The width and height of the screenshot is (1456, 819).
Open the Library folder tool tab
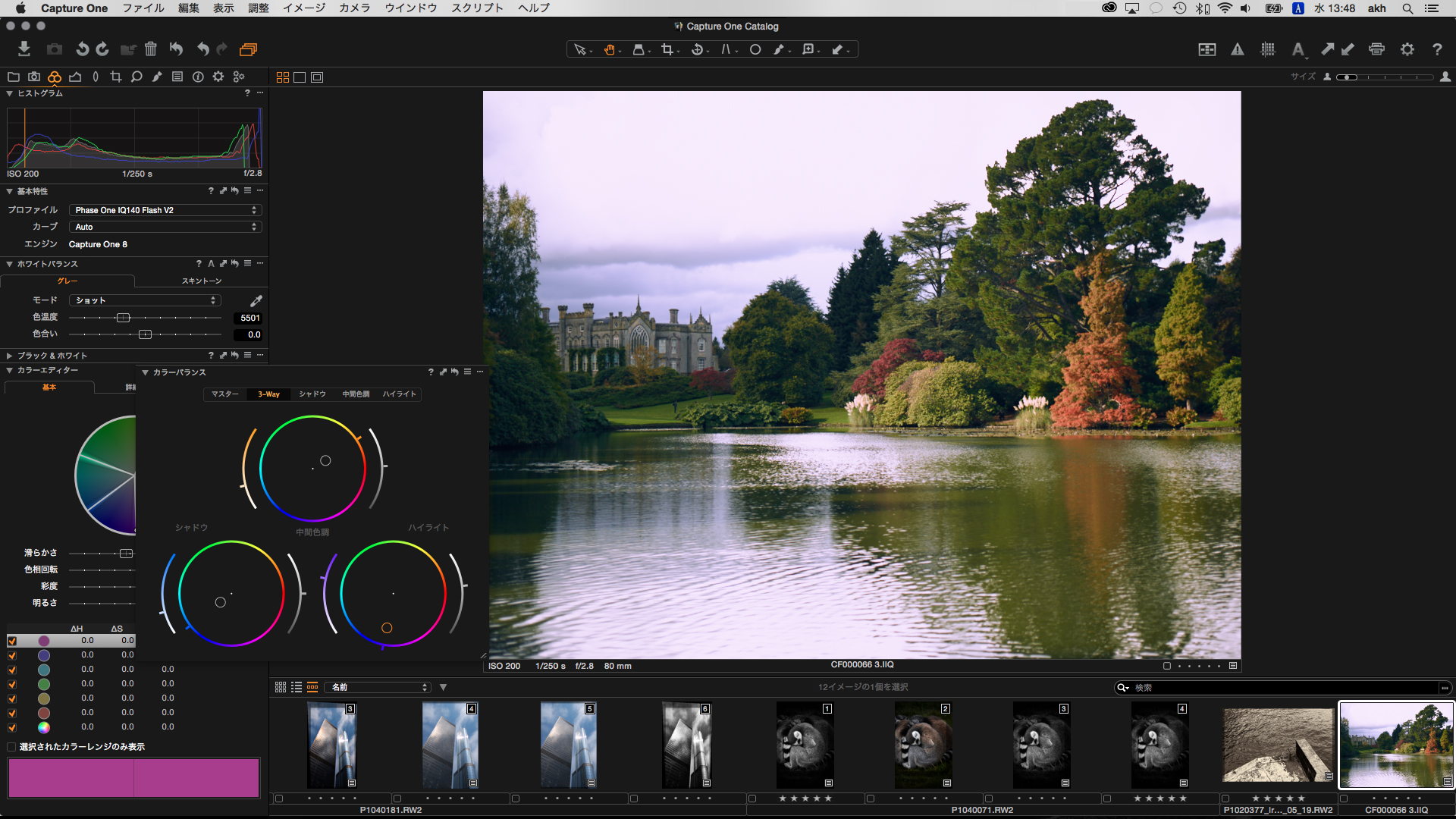tap(14, 77)
